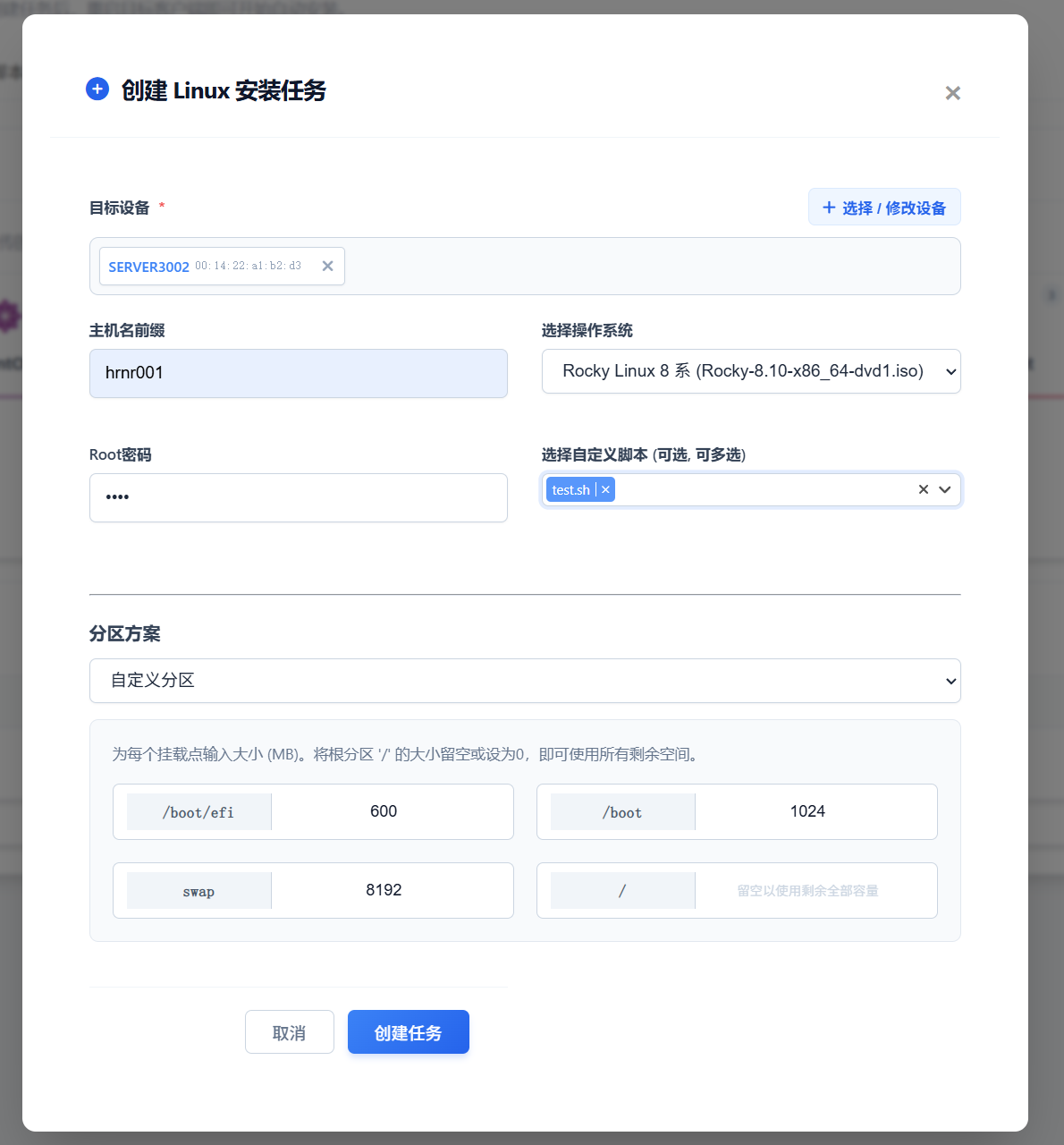
Task: Click the swap mount point label
Action: pyautogui.click(x=198, y=890)
